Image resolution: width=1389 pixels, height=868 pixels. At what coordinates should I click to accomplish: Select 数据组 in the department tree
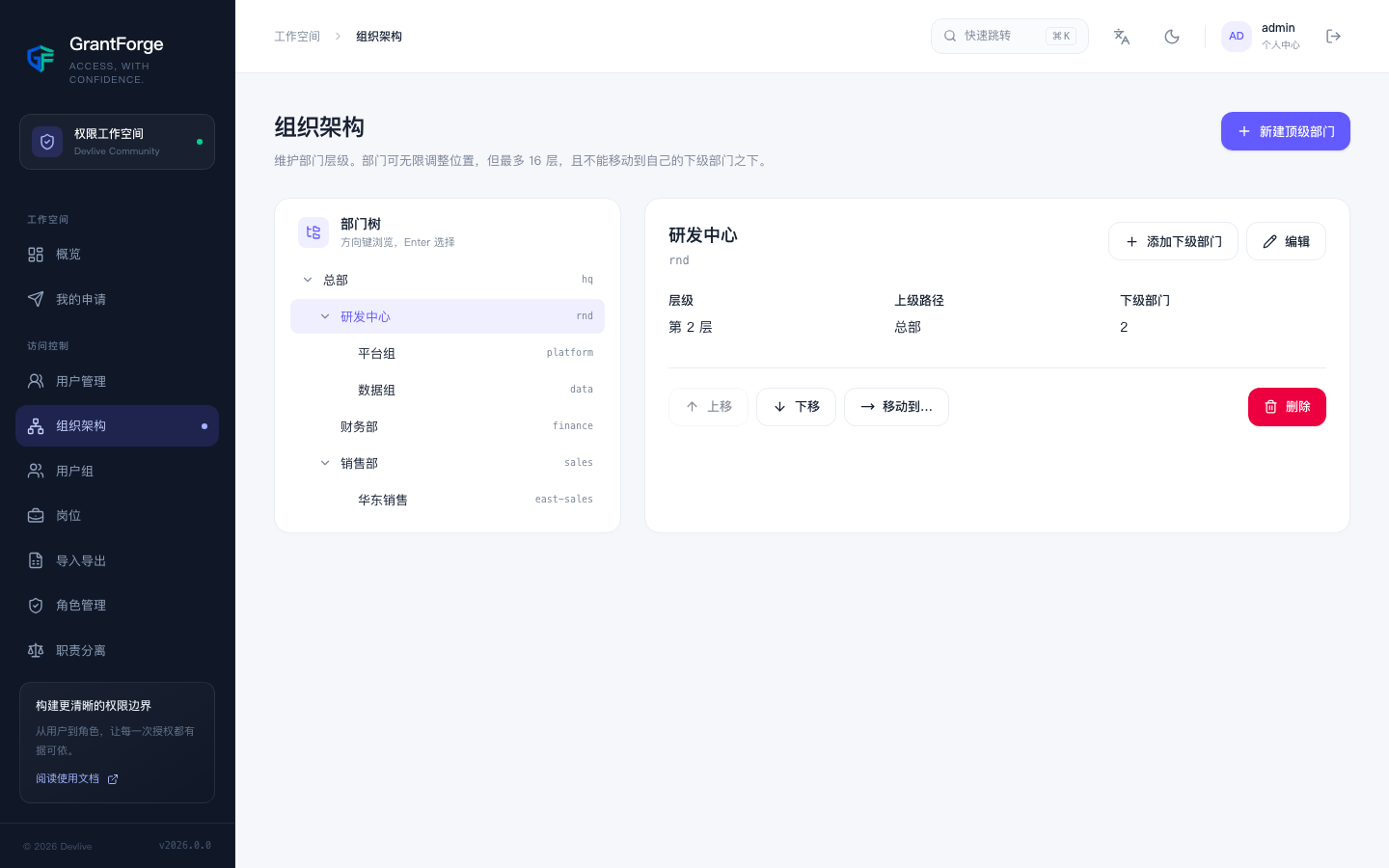point(448,390)
